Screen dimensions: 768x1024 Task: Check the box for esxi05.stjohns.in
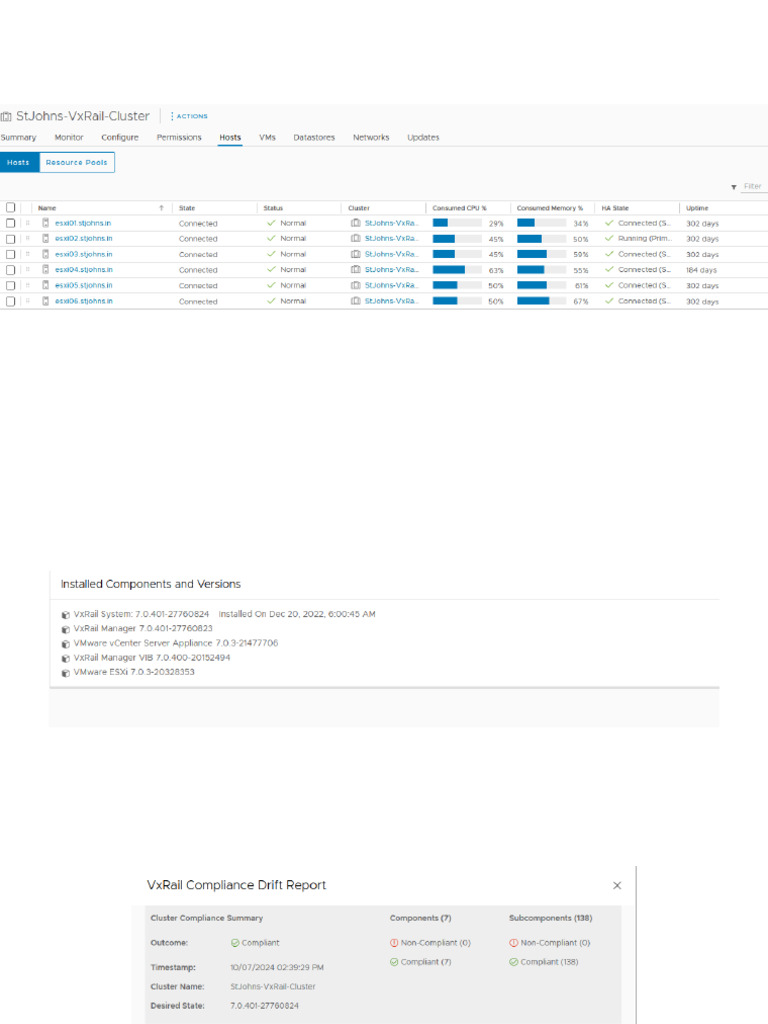pos(11,285)
